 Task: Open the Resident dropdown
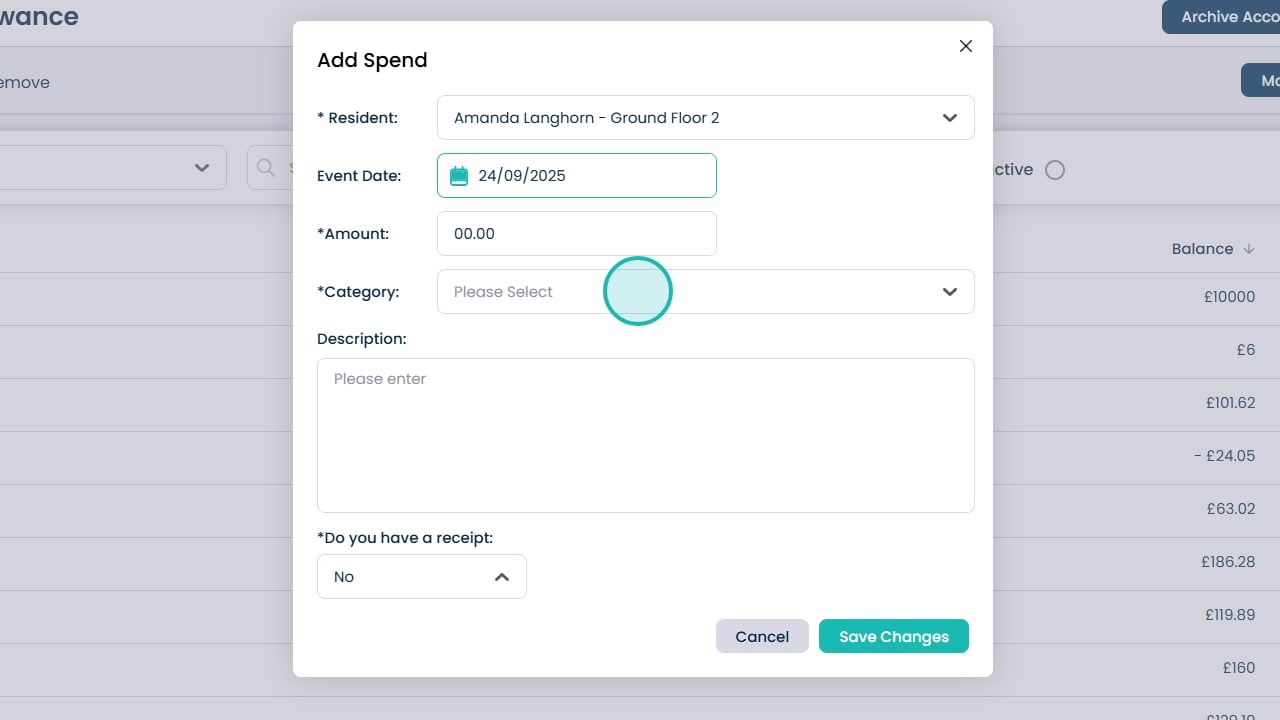click(705, 118)
